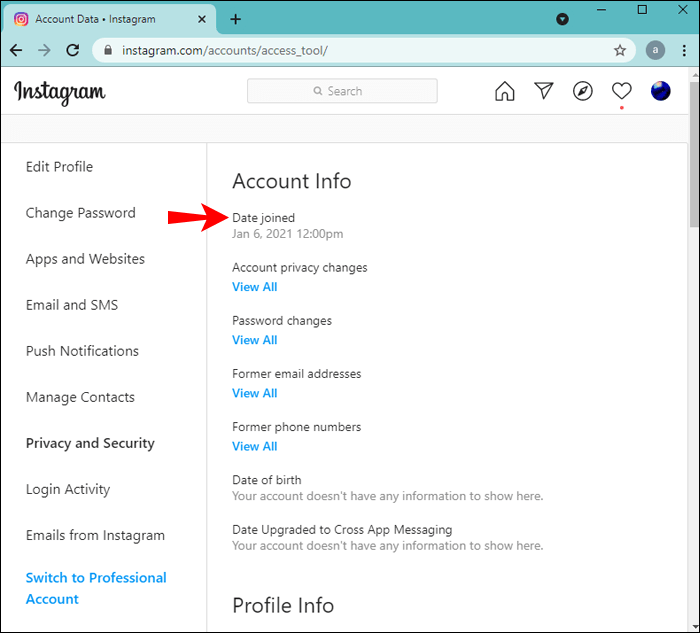
Task: Click the 'Date of birth' label
Action: [267, 480]
